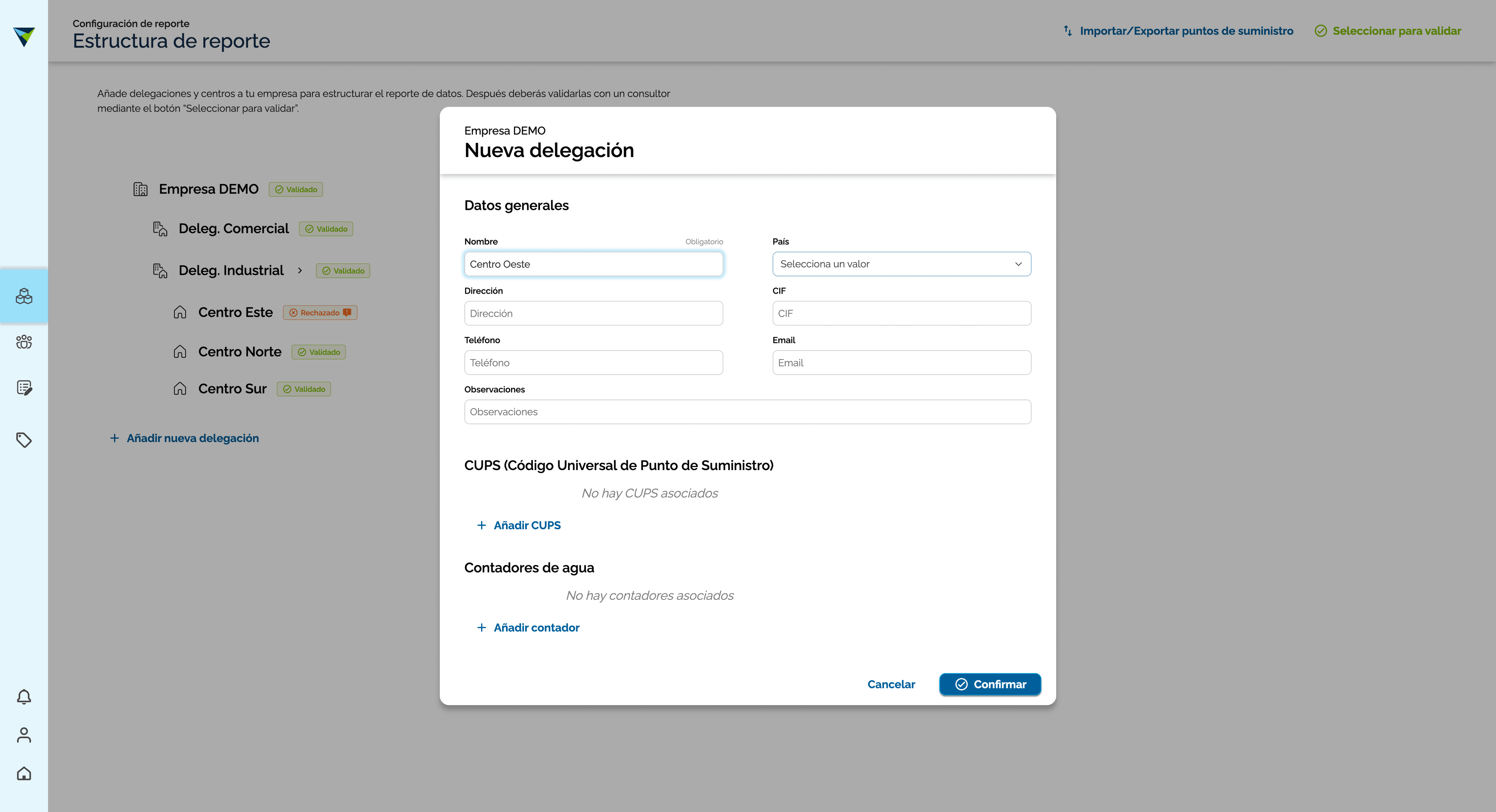Select Deleg. Comercial tree item
The height and width of the screenshot is (812, 1496).
[233, 229]
